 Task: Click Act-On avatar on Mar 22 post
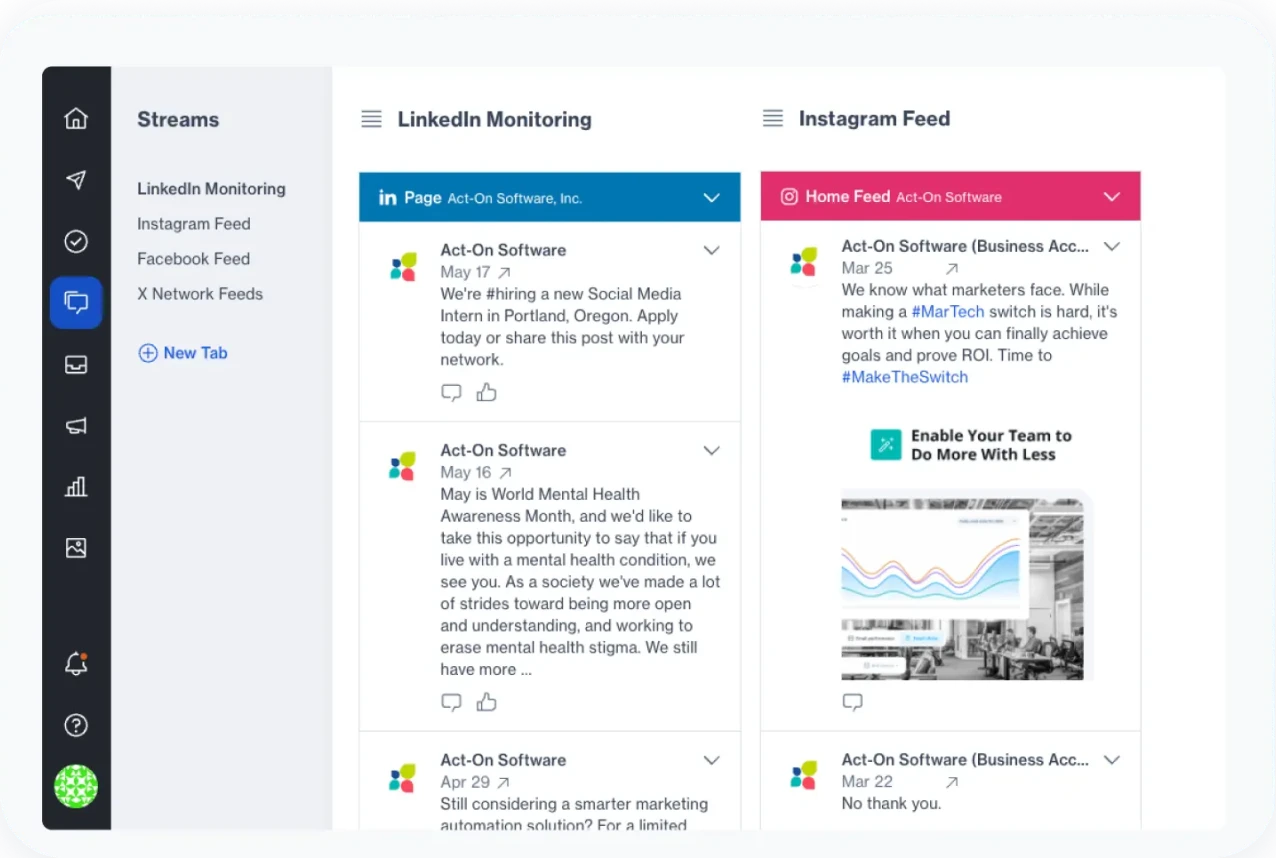(x=803, y=775)
